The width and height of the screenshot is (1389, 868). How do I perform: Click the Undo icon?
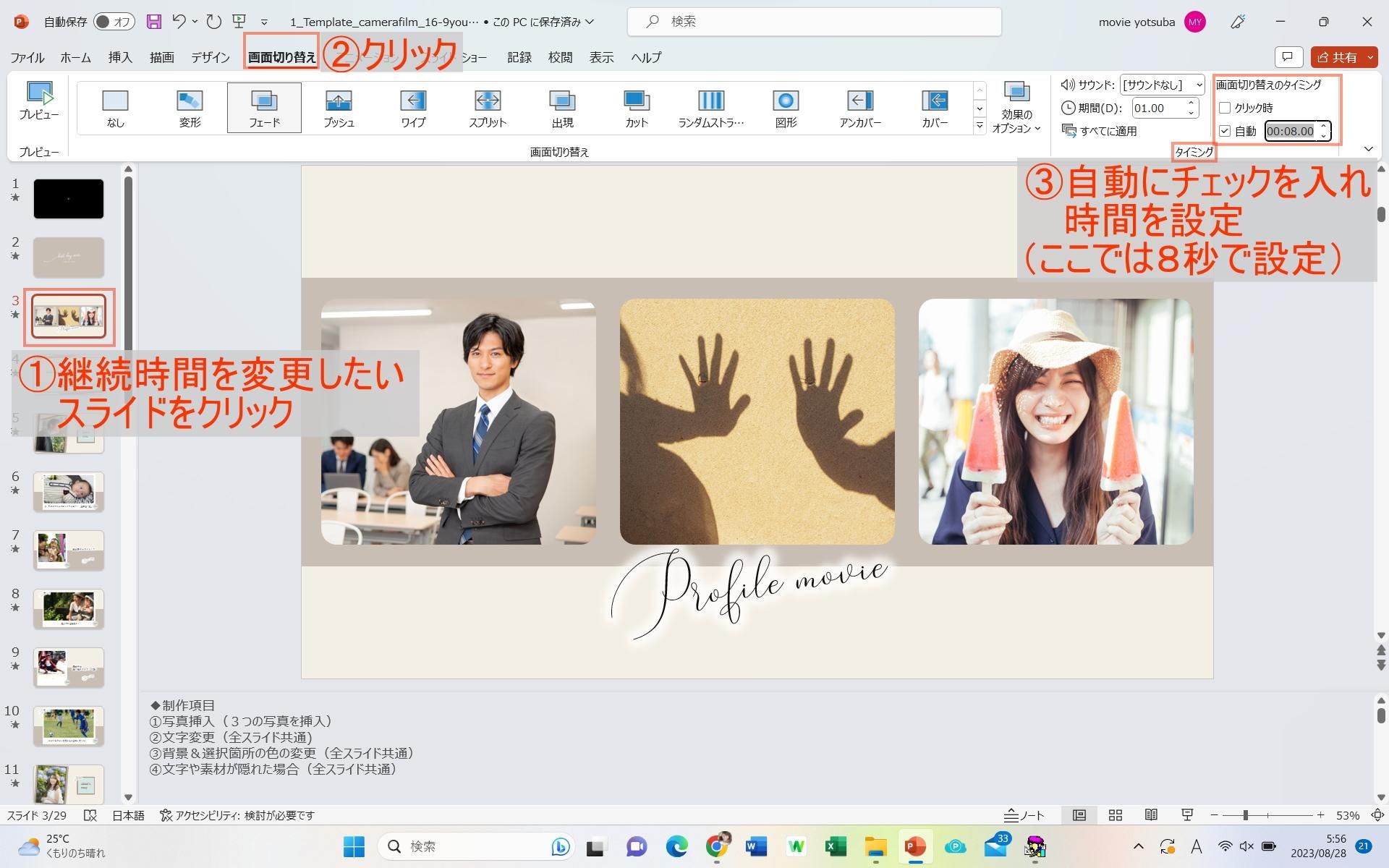point(179,22)
